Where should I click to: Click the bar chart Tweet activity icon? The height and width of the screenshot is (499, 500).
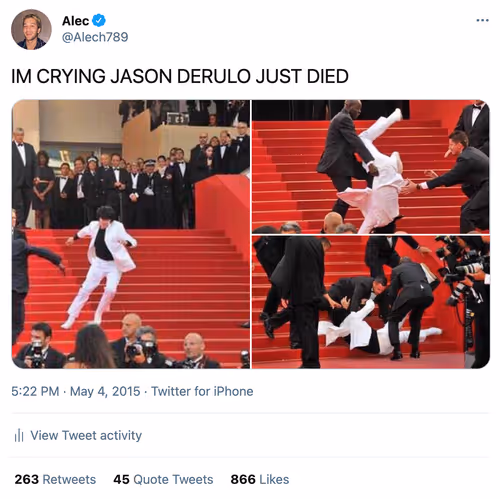19,435
